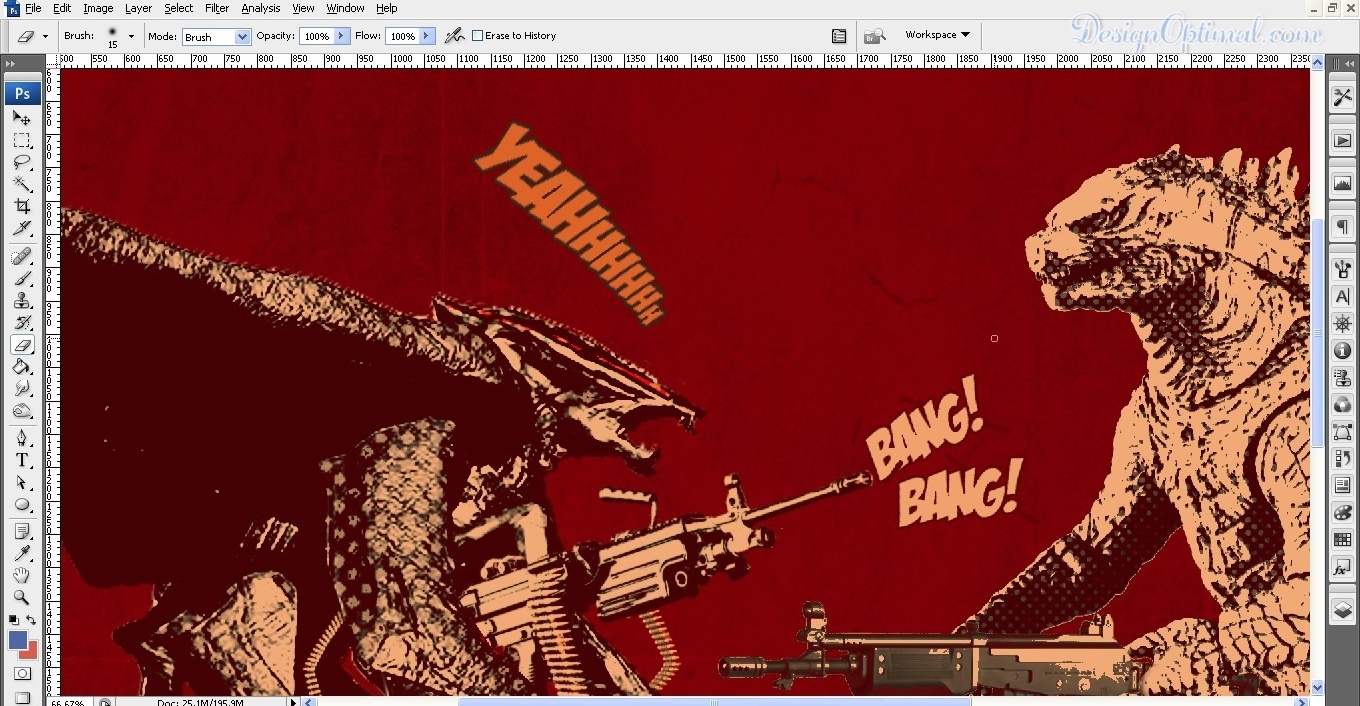Open the Analysis menu
Image resolution: width=1360 pixels, height=706 pixels.
(261, 8)
